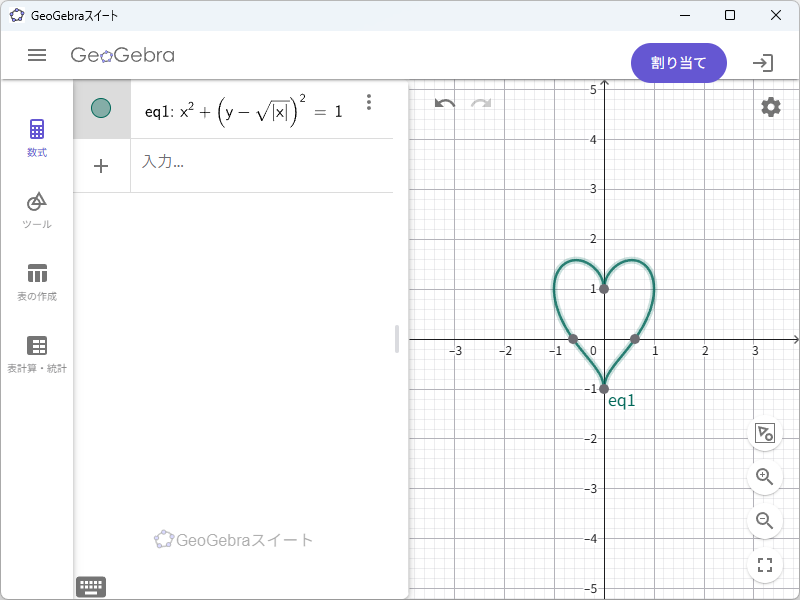Enter fullscreen mode
The height and width of the screenshot is (600, 800).
point(765,565)
